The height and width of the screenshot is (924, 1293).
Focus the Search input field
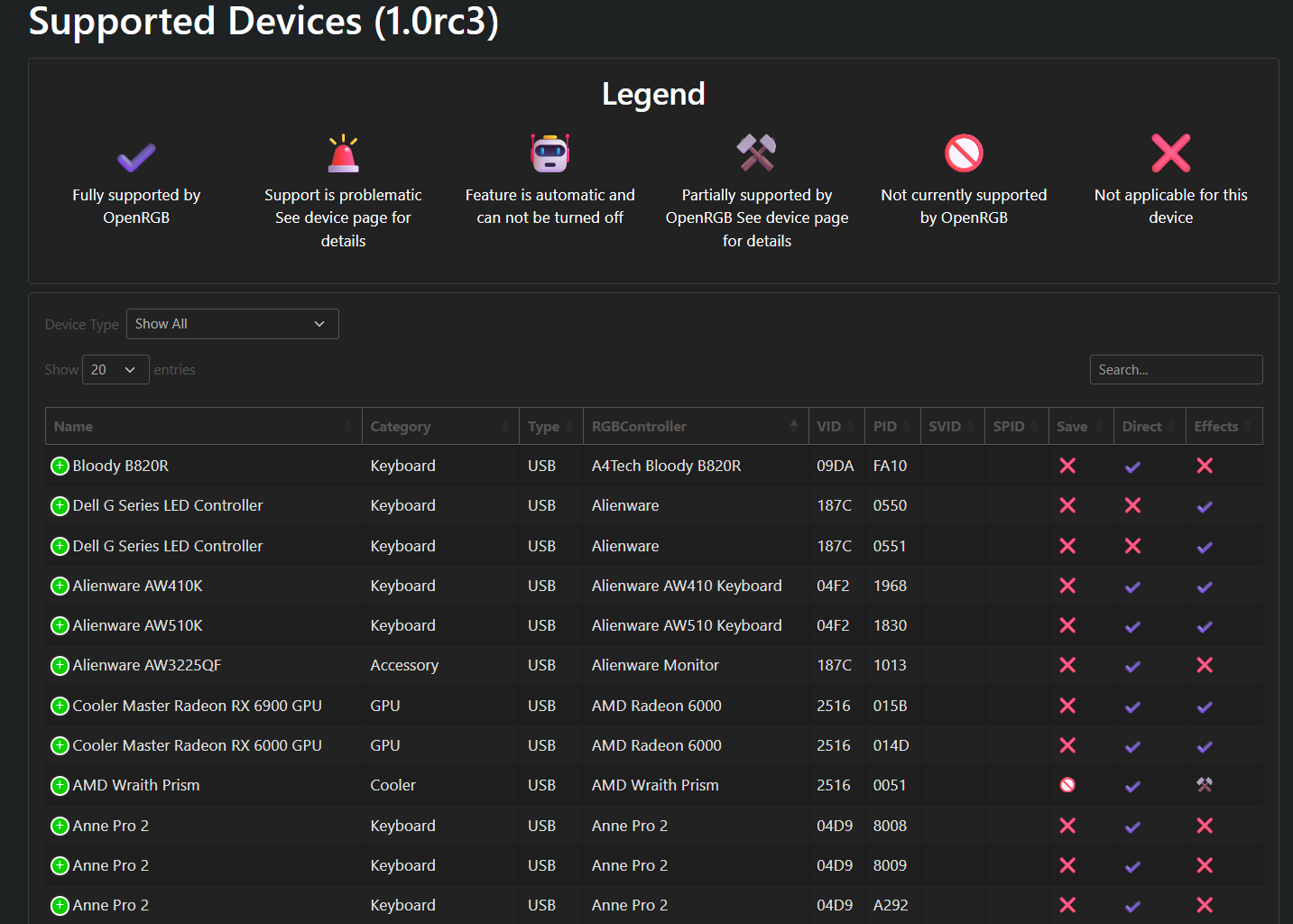coord(1176,369)
